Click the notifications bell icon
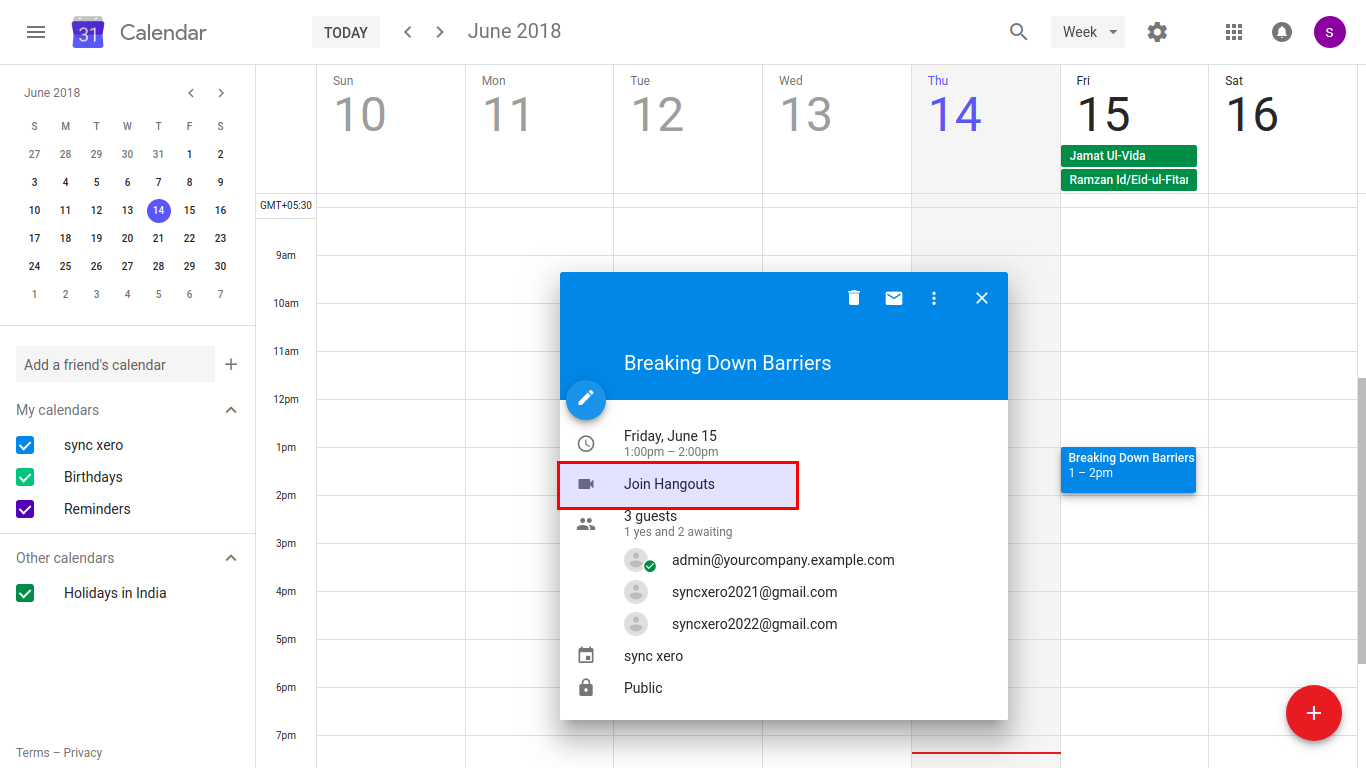This screenshot has height=768, width=1366. [1281, 32]
